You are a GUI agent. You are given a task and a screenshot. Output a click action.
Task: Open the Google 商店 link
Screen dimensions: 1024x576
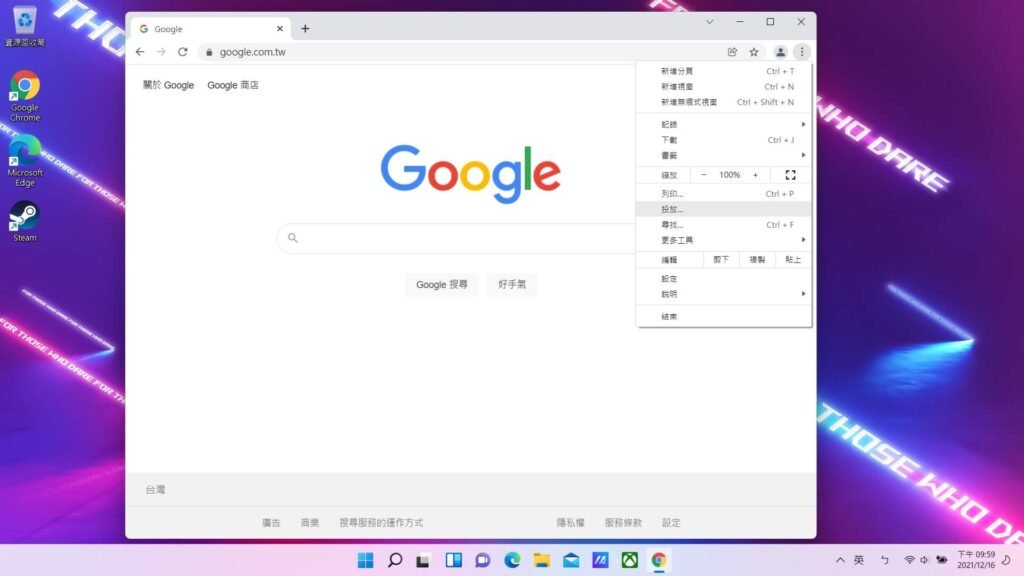coord(232,85)
